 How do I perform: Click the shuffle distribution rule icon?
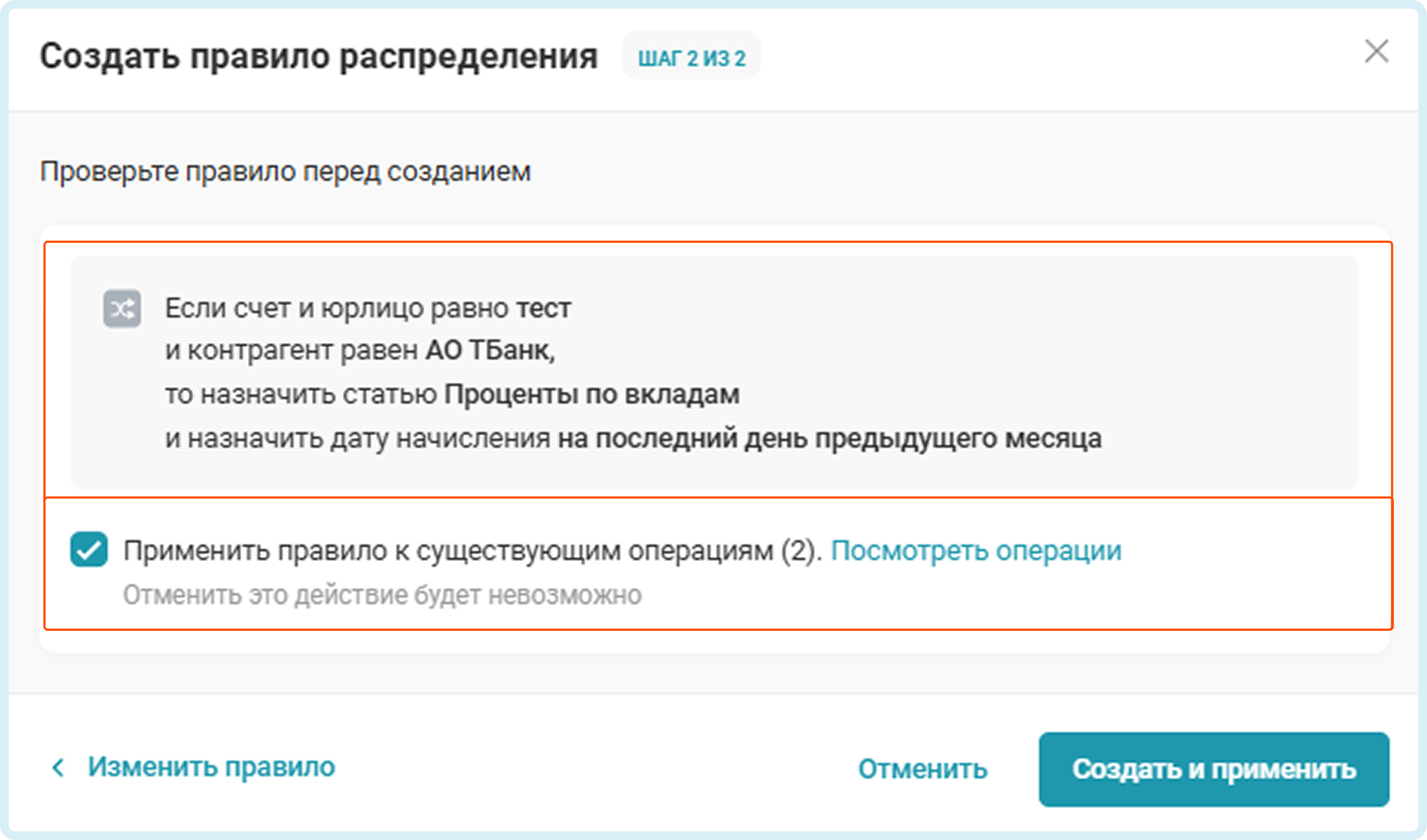pyautogui.click(x=122, y=309)
